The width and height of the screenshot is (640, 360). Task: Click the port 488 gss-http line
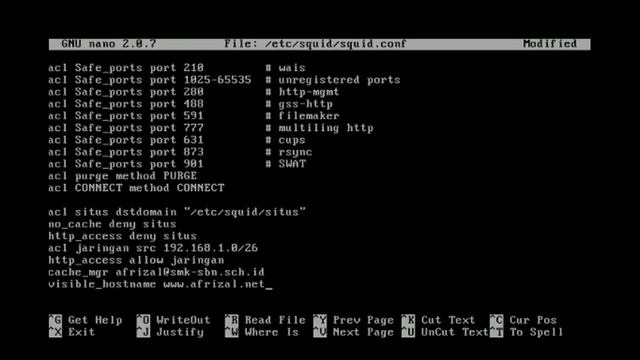pos(191,104)
